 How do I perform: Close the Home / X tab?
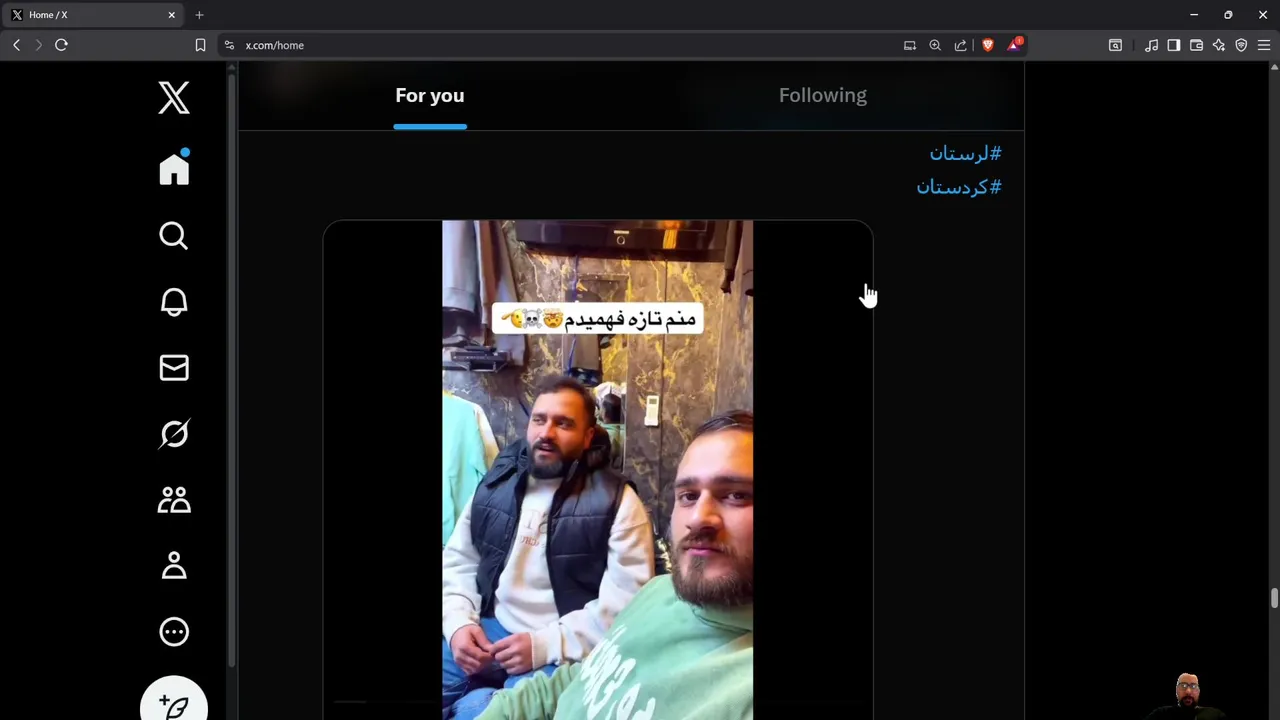pos(171,15)
